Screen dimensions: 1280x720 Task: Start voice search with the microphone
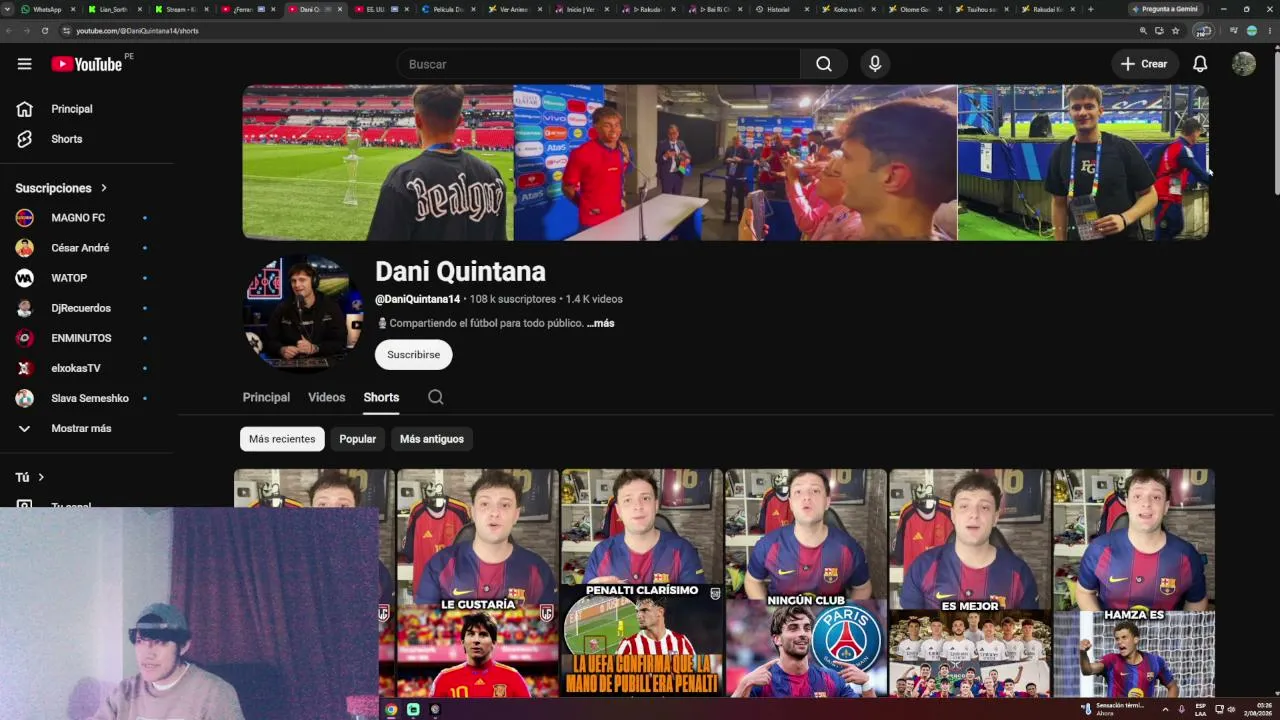pyautogui.click(x=875, y=64)
